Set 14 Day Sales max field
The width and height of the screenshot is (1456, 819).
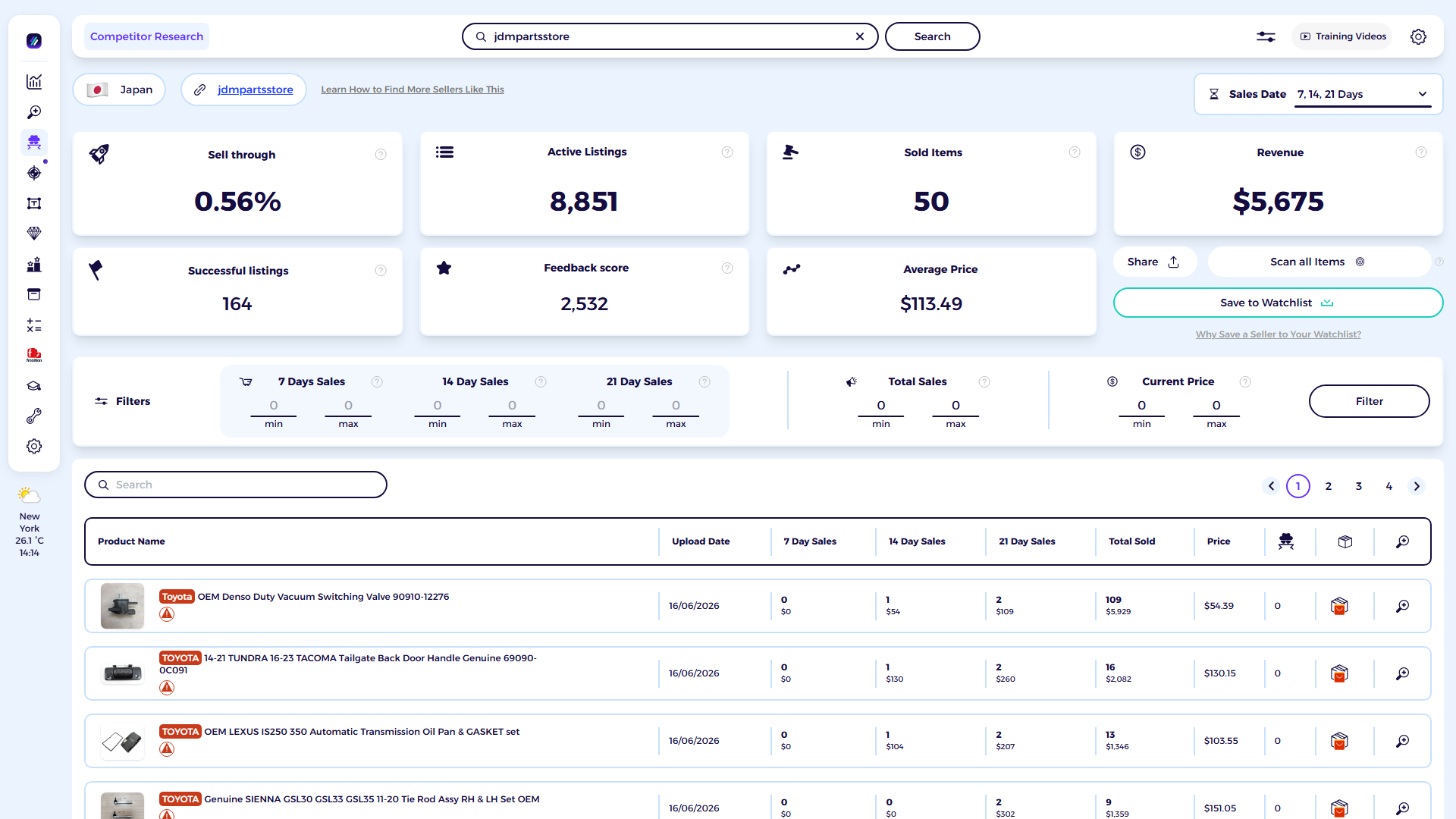tap(512, 406)
